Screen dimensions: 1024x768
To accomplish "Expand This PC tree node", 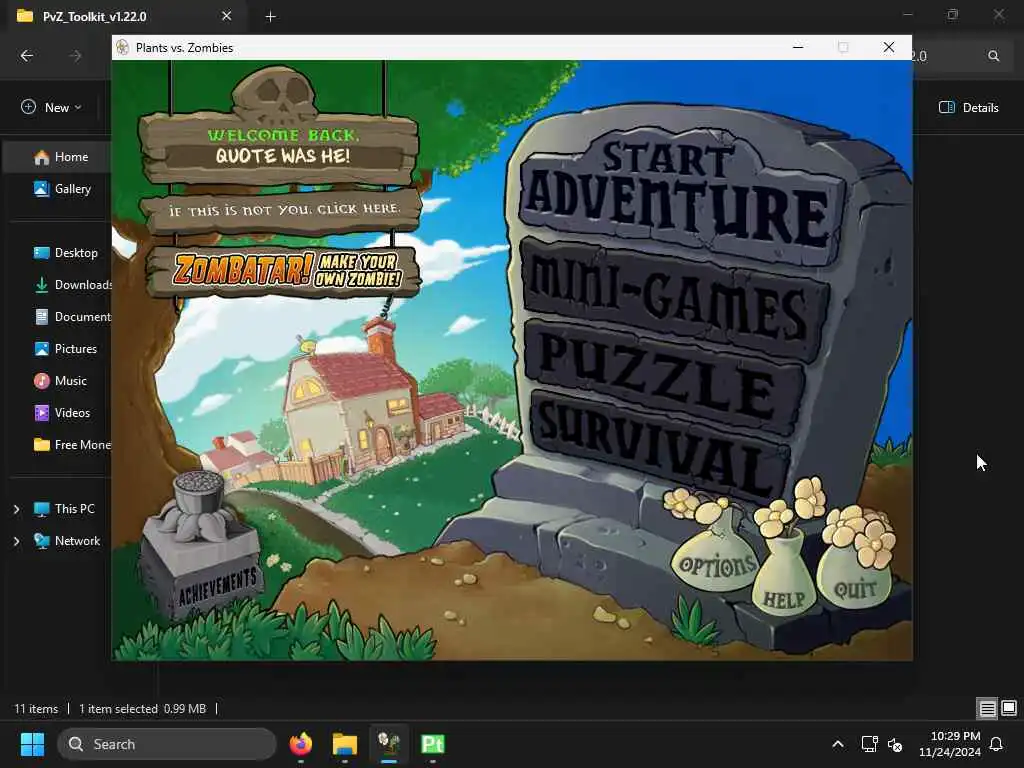I will tap(17, 509).
